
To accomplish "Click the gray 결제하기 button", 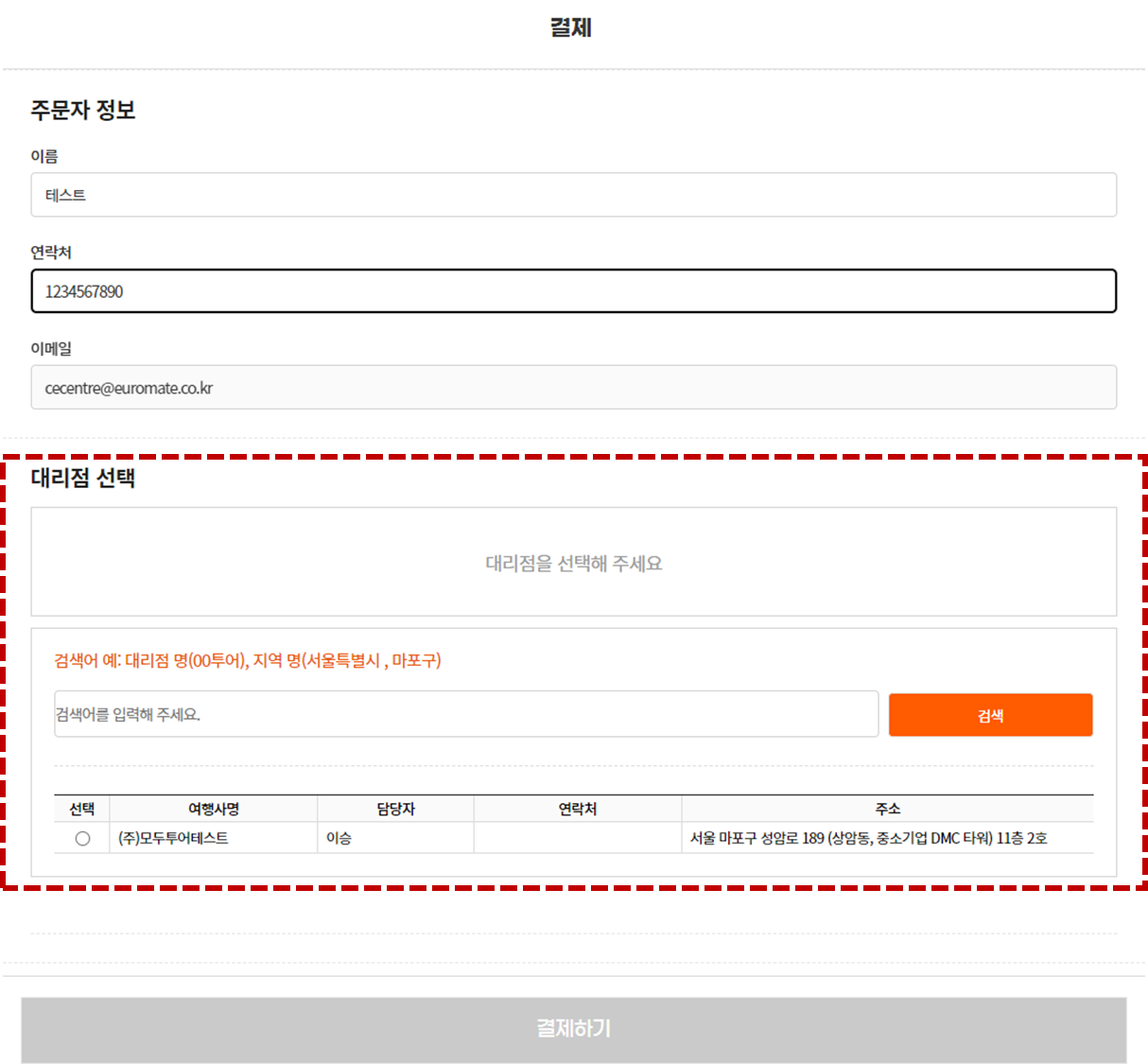I will coord(573,1029).
